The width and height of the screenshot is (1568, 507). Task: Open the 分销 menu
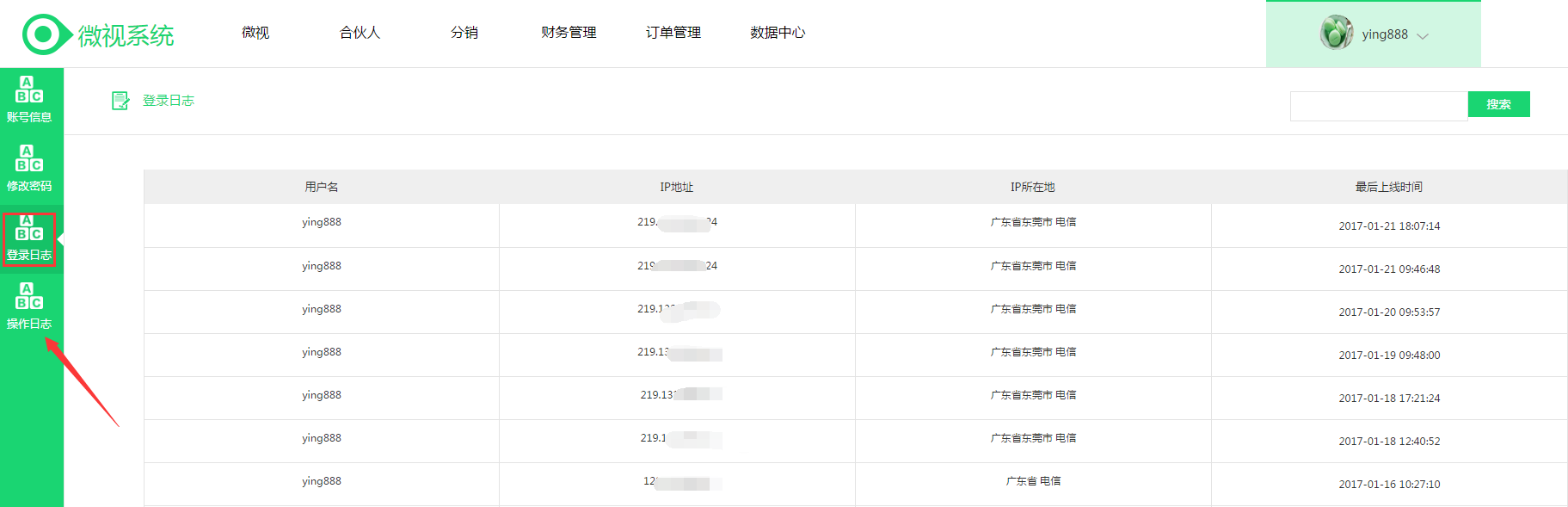point(464,33)
